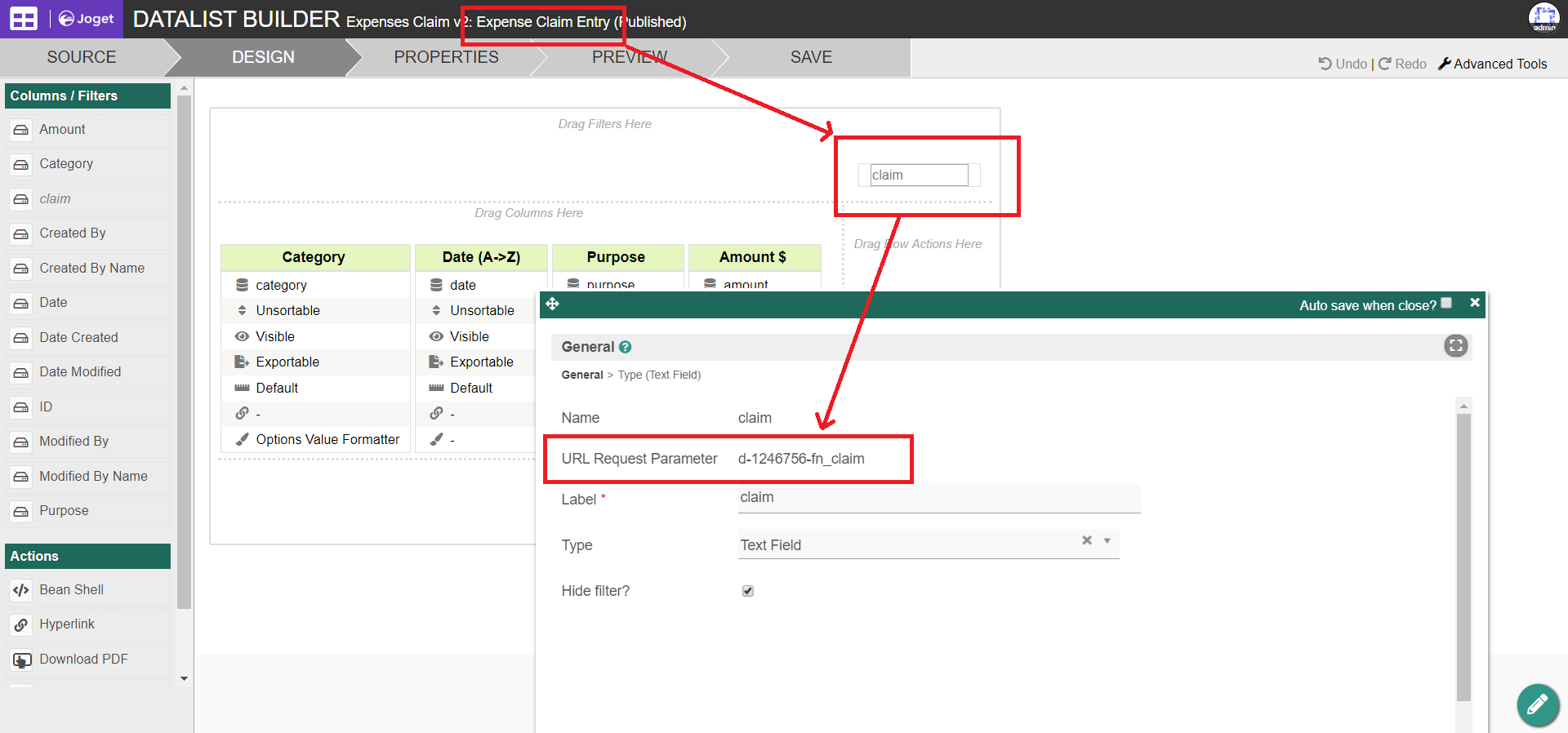Click Redo link

point(1410,64)
